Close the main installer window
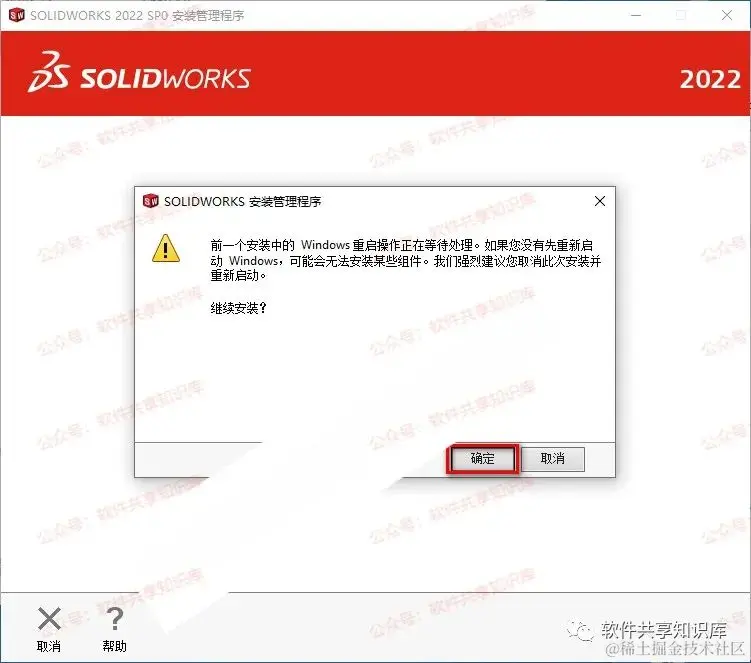Viewport: 751px width, 663px height. click(x=727, y=15)
